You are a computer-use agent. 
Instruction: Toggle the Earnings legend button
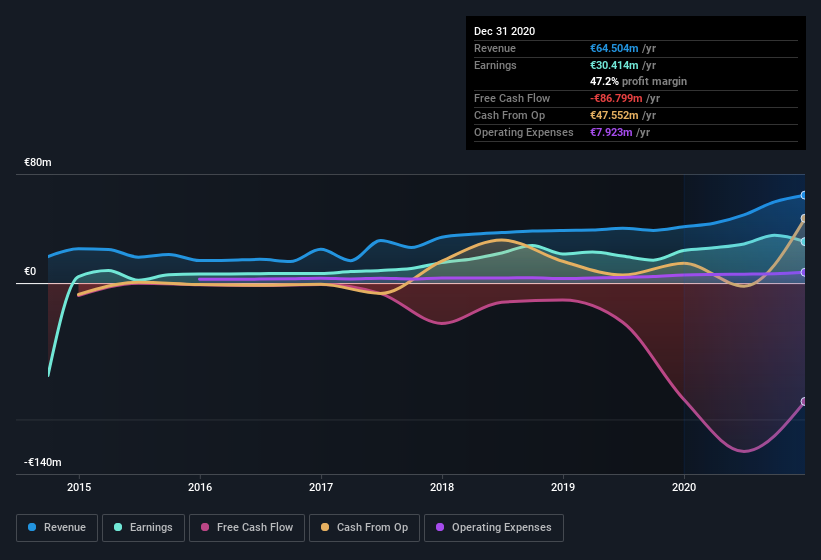click(143, 528)
